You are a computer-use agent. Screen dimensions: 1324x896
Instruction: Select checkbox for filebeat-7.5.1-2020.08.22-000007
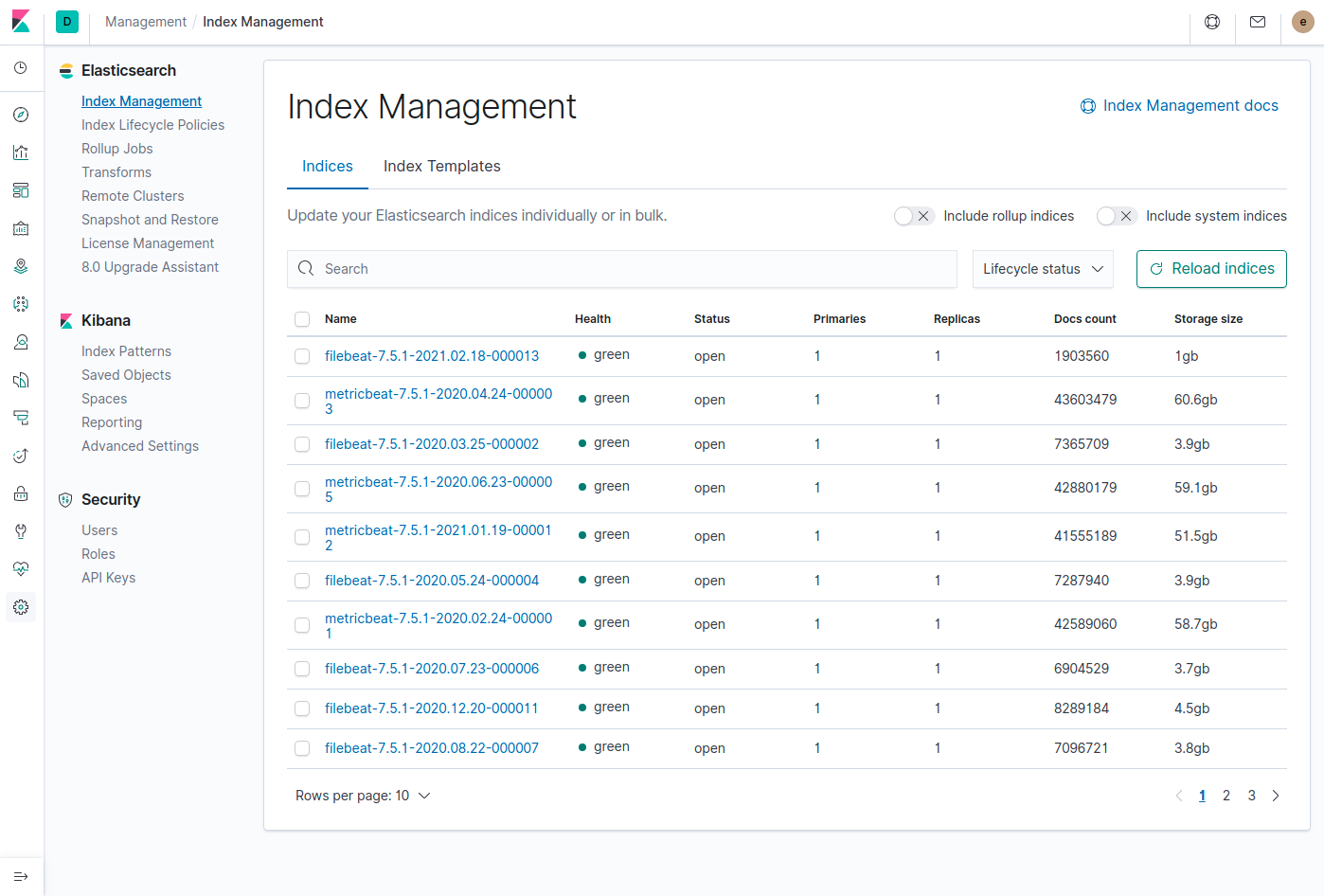302,748
